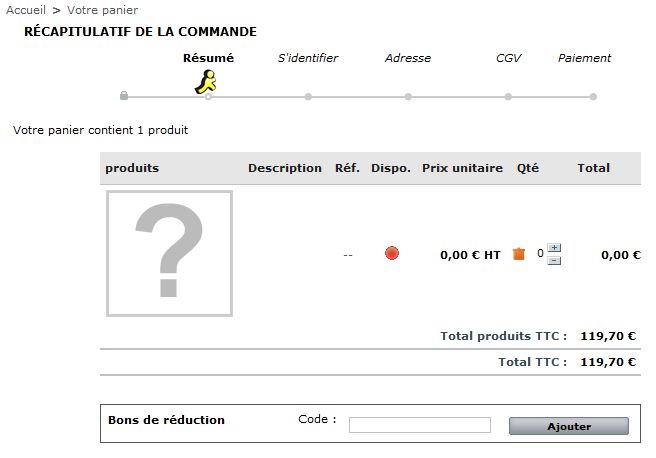Screen dimensions: 656x458
Task: Select the S'identifier step
Action: tap(308, 58)
